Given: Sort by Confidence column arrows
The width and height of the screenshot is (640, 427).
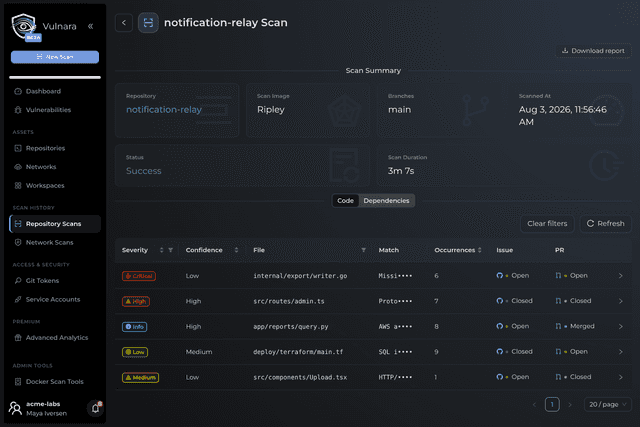Looking at the screenshot, I should pyautogui.click(x=236, y=250).
